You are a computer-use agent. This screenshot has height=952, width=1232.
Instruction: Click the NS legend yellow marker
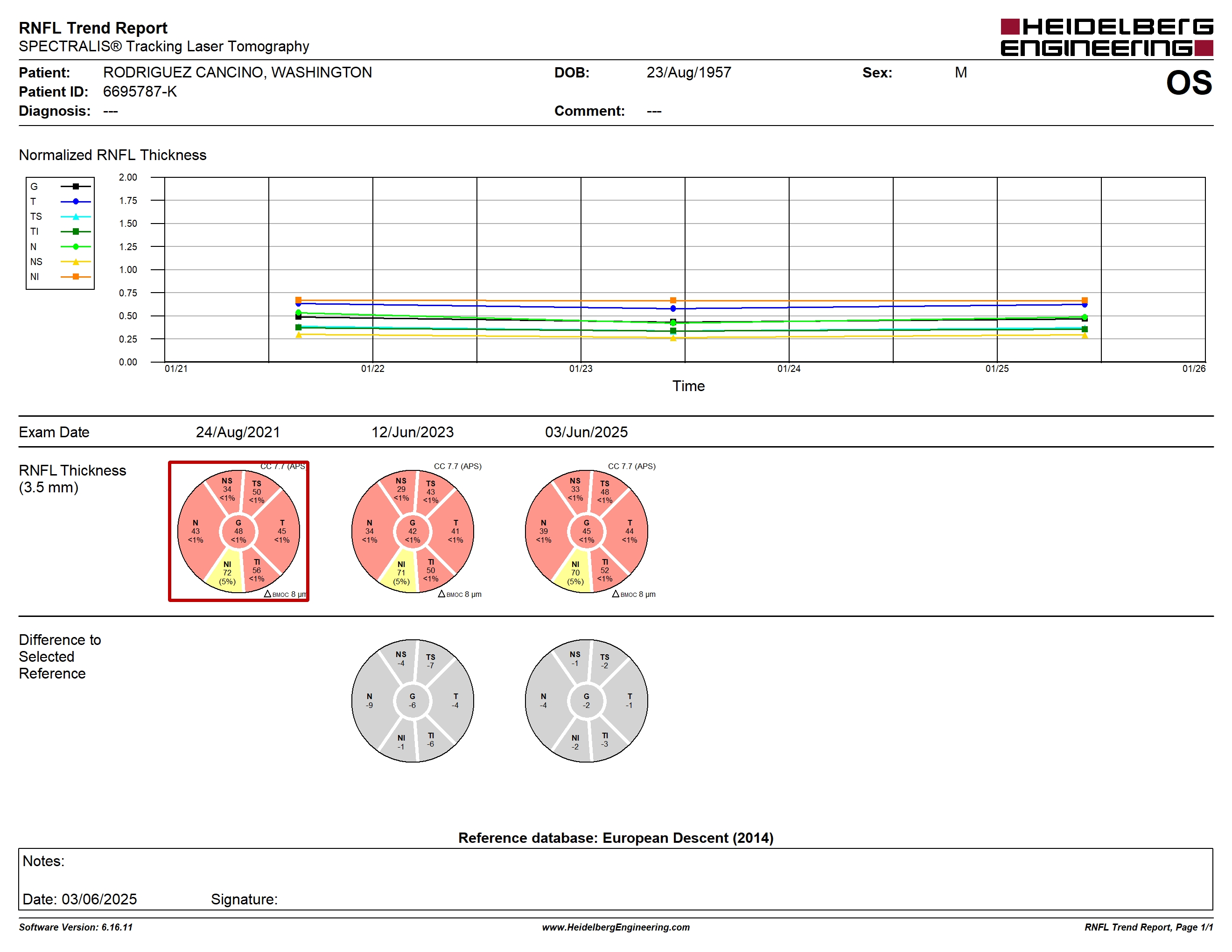click(76, 262)
